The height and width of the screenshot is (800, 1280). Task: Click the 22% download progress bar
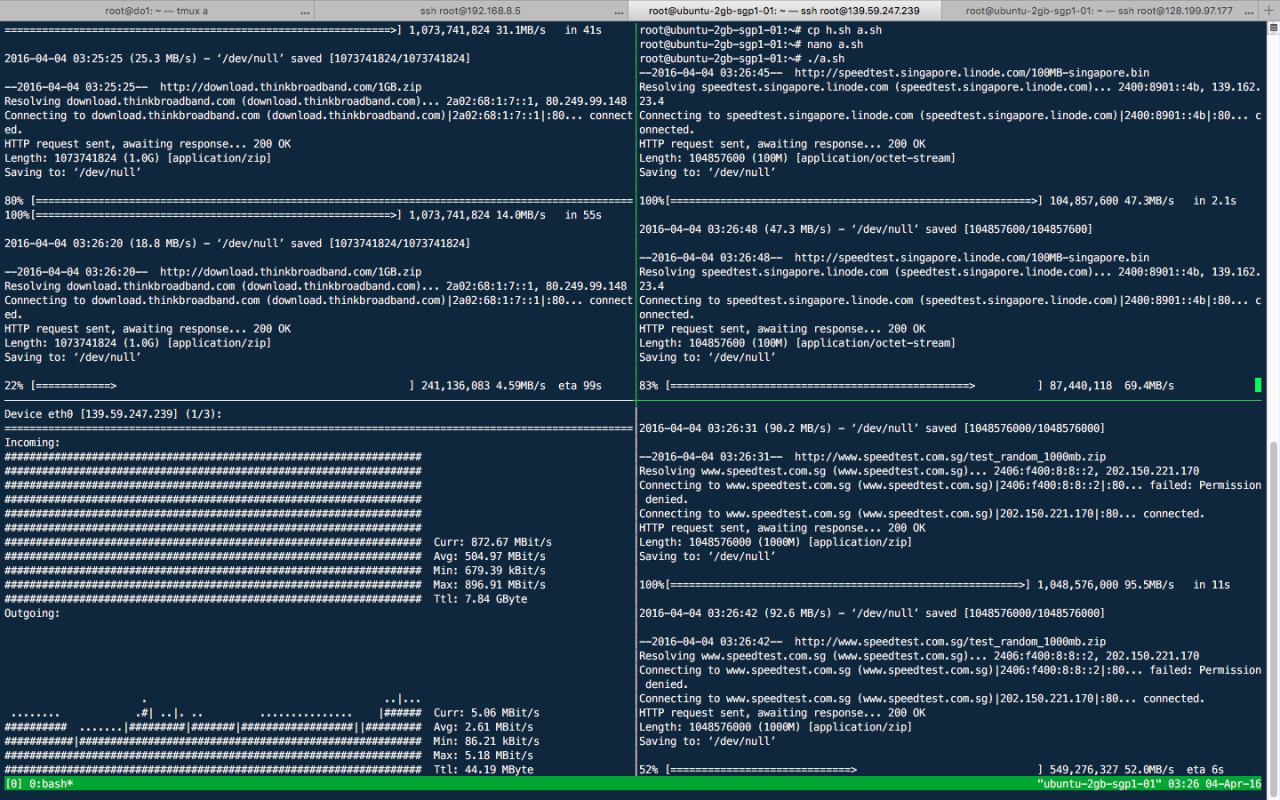[x=223, y=385]
